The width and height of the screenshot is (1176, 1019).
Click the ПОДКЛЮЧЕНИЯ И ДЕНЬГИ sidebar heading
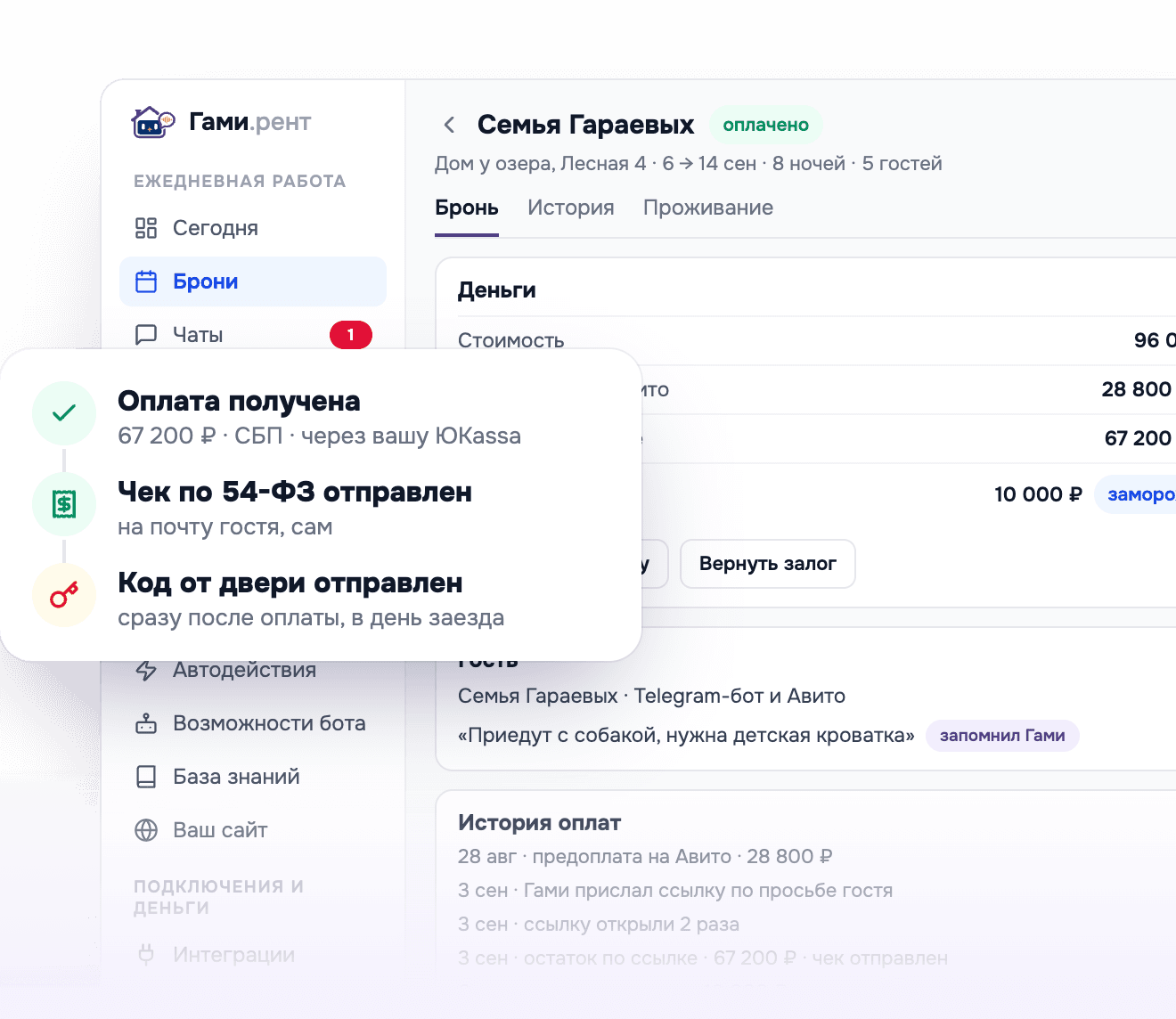[x=219, y=897]
